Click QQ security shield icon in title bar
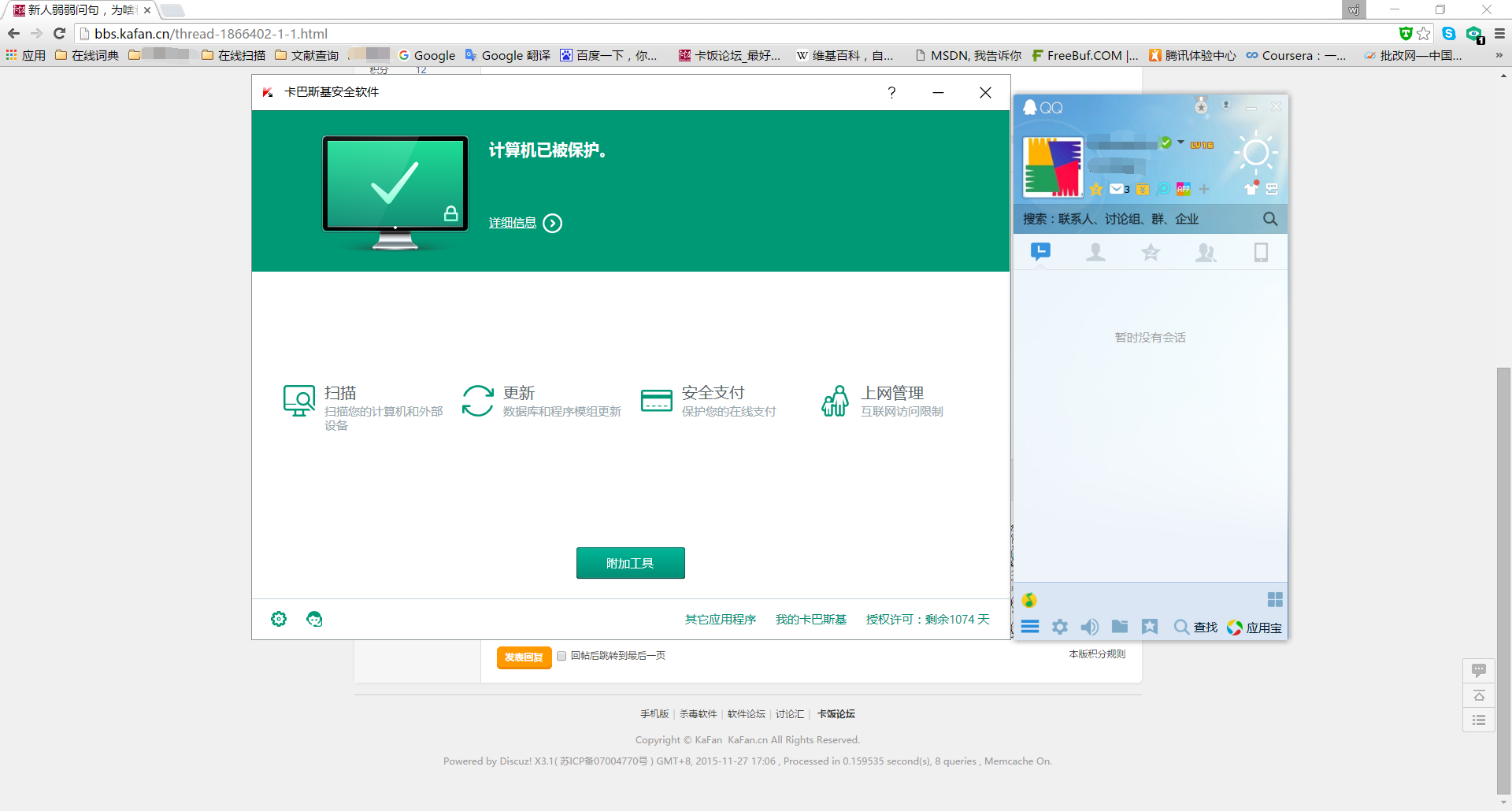 [1225, 106]
